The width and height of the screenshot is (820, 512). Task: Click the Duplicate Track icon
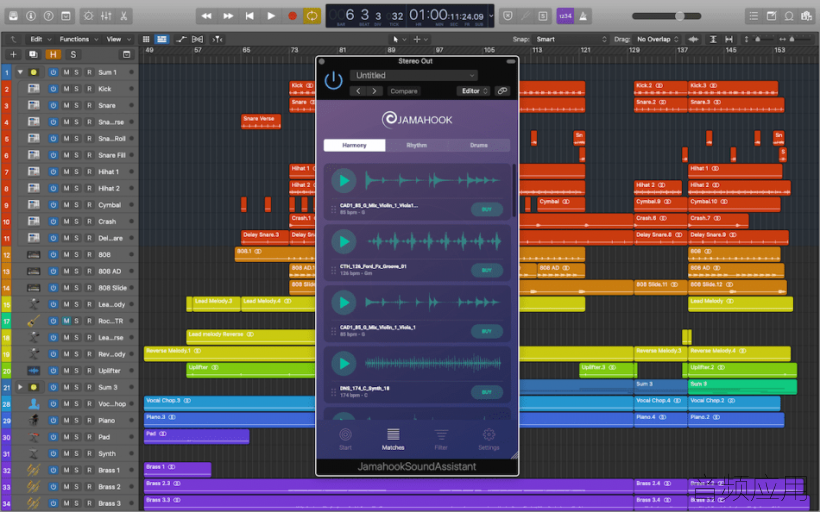click(x=33, y=54)
